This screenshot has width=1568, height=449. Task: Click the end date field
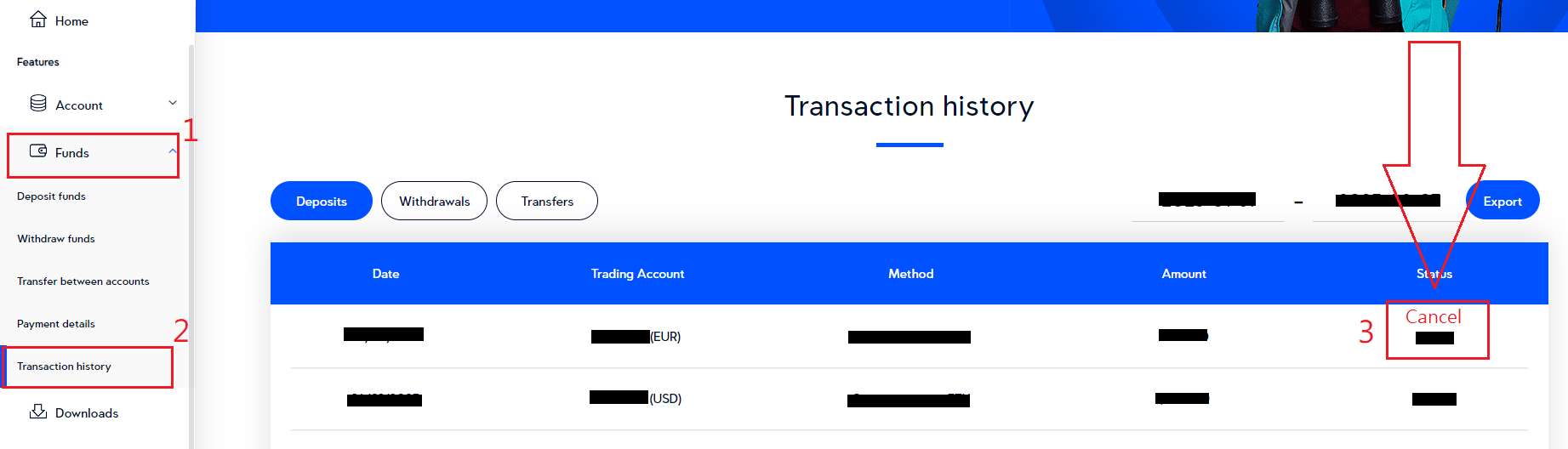(1387, 201)
